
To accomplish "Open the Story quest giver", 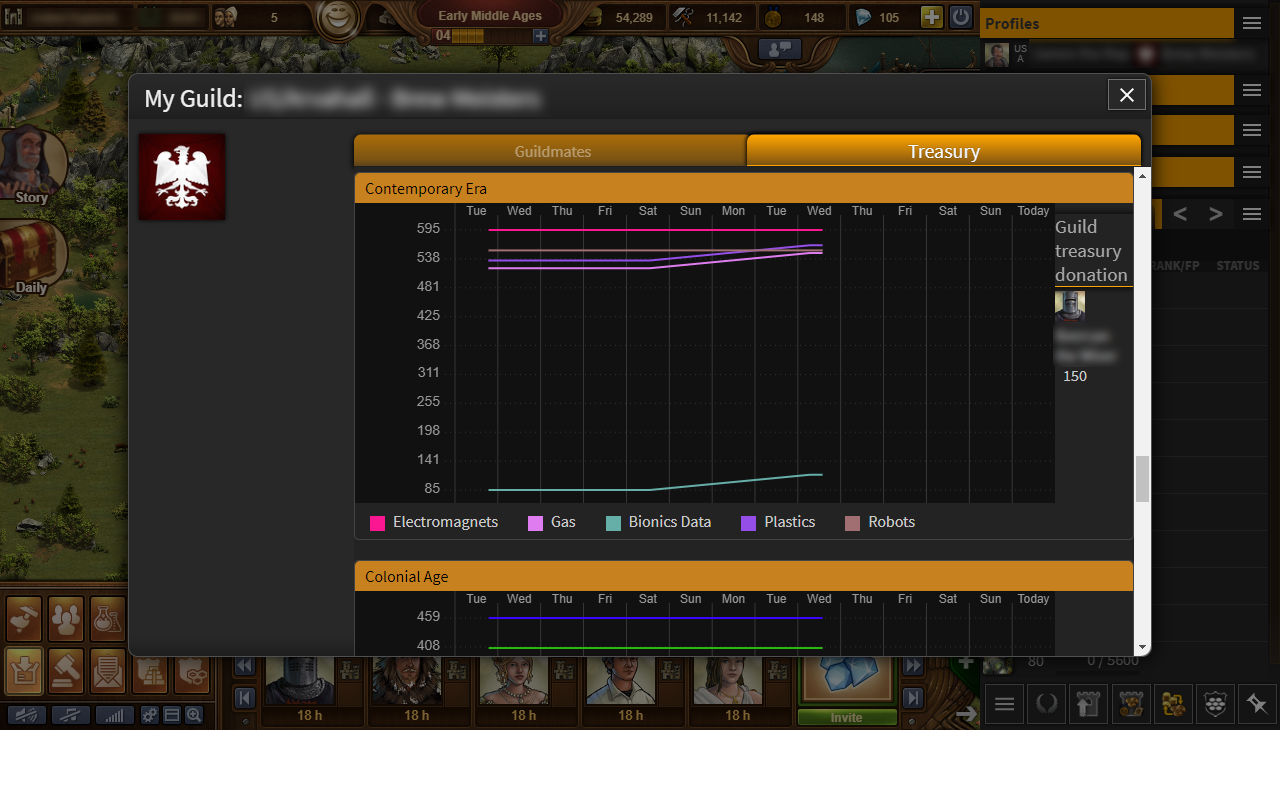I will point(32,165).
